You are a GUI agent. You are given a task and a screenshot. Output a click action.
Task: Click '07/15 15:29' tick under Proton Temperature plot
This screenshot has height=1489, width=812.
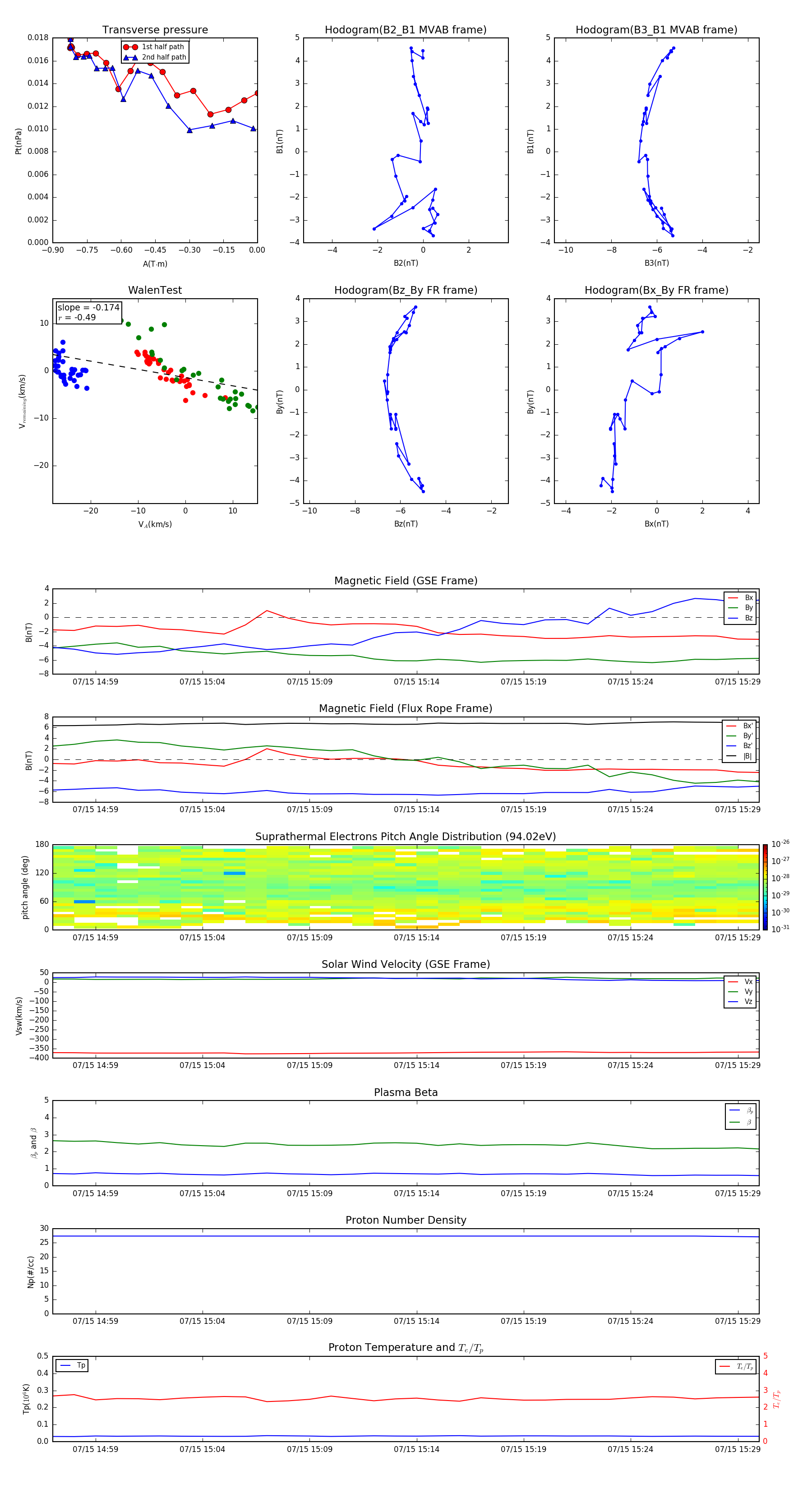[738, 1449]
